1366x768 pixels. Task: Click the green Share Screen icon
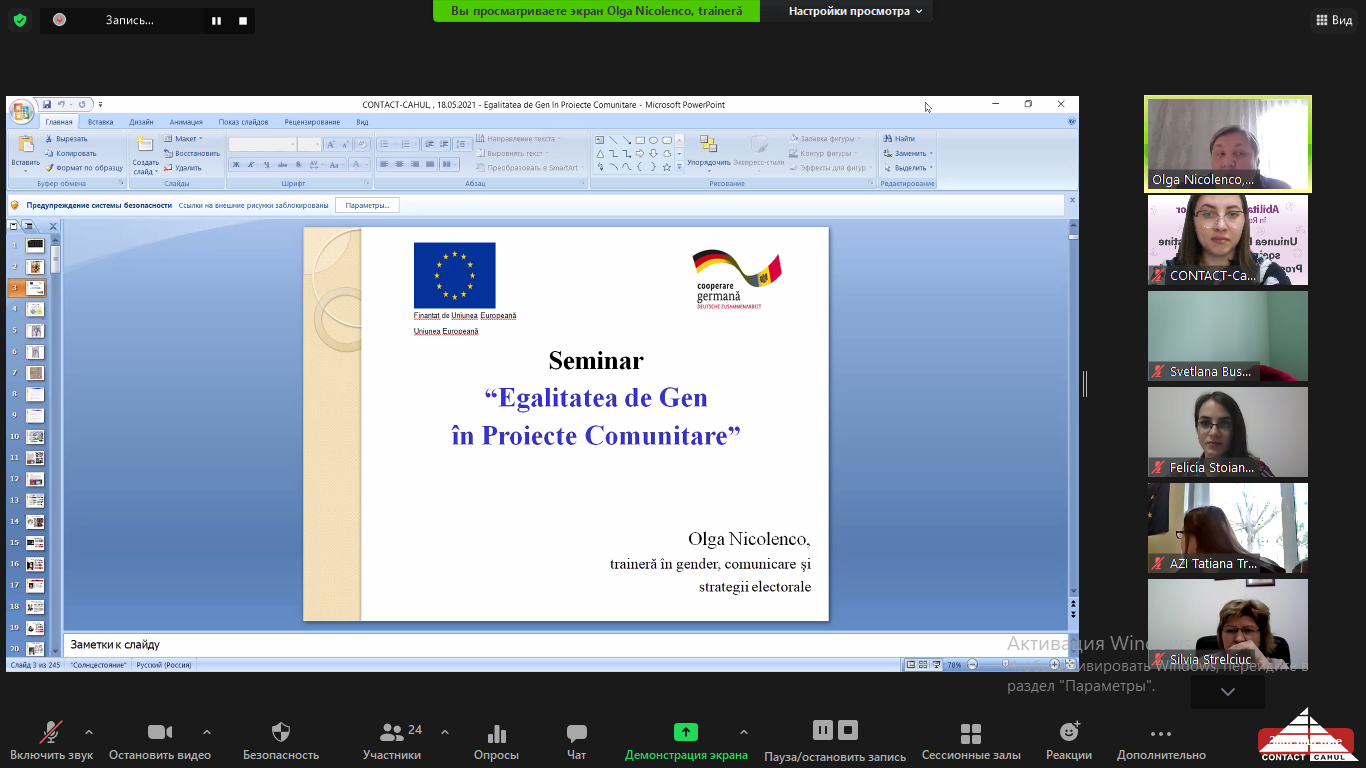click(685, 732)
